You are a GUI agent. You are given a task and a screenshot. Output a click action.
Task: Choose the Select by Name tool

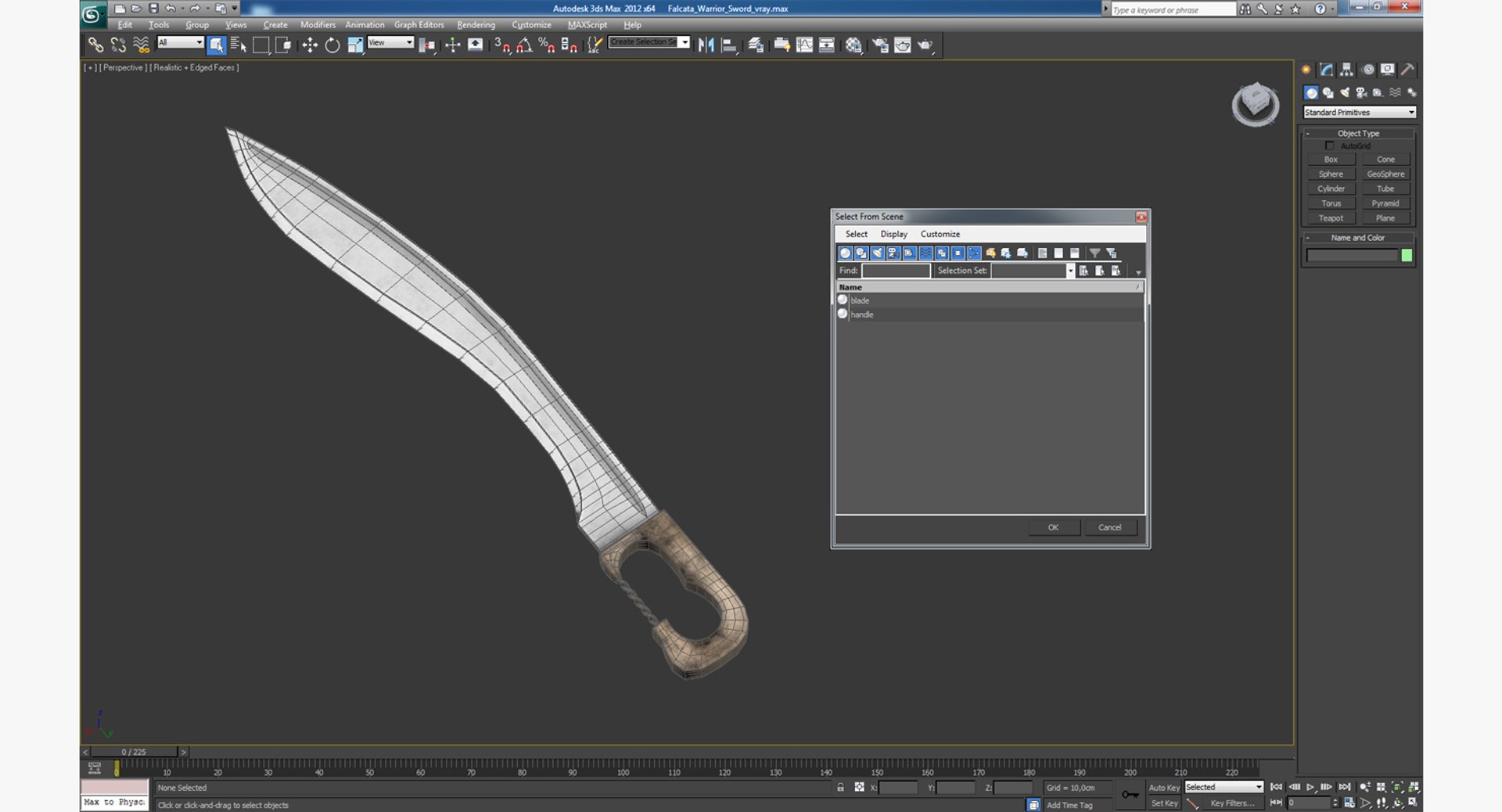(239, 45)
